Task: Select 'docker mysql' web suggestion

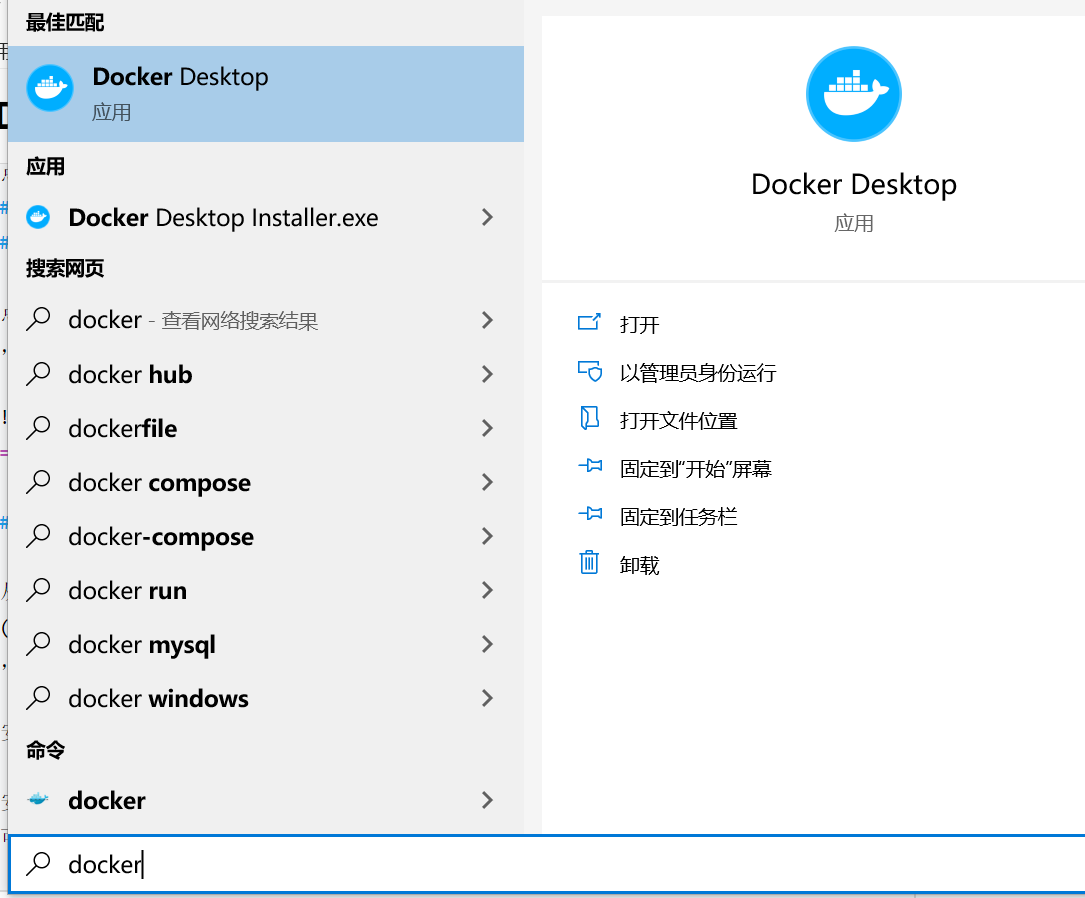Action: point(266,644)
